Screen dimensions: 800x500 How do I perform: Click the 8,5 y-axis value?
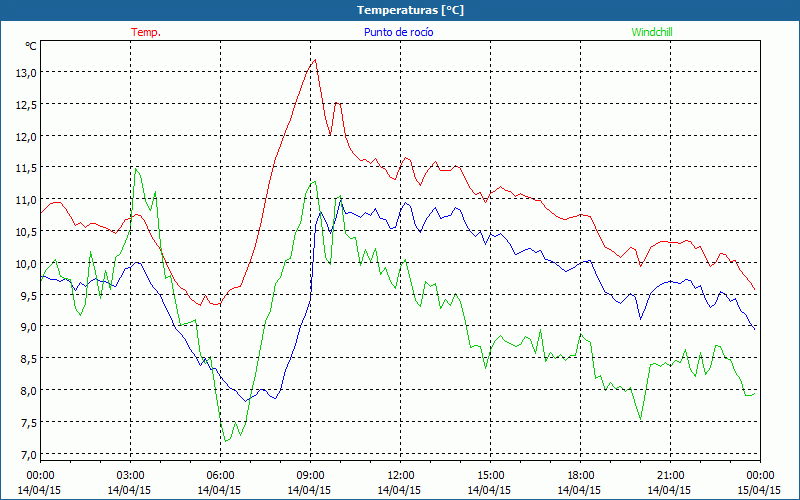[x=29, y=359]
